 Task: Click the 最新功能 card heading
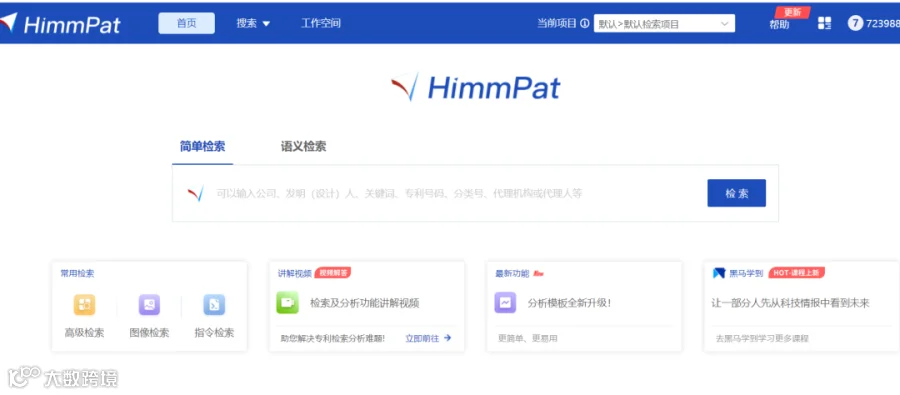(513, 274)
